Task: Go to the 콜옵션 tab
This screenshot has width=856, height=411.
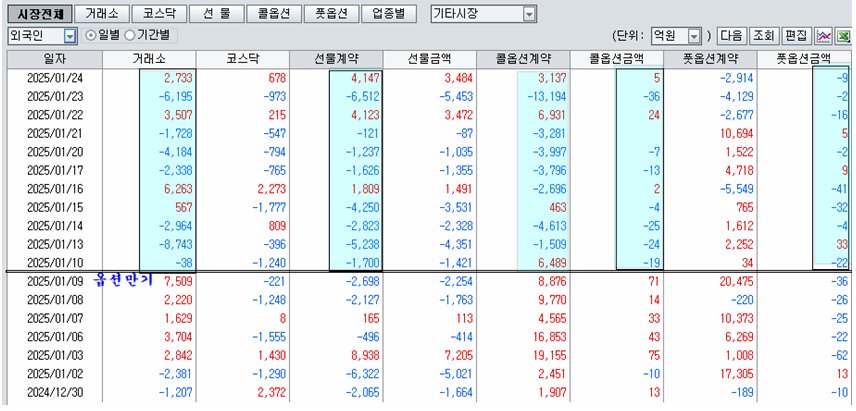Action: click(274, 14)
